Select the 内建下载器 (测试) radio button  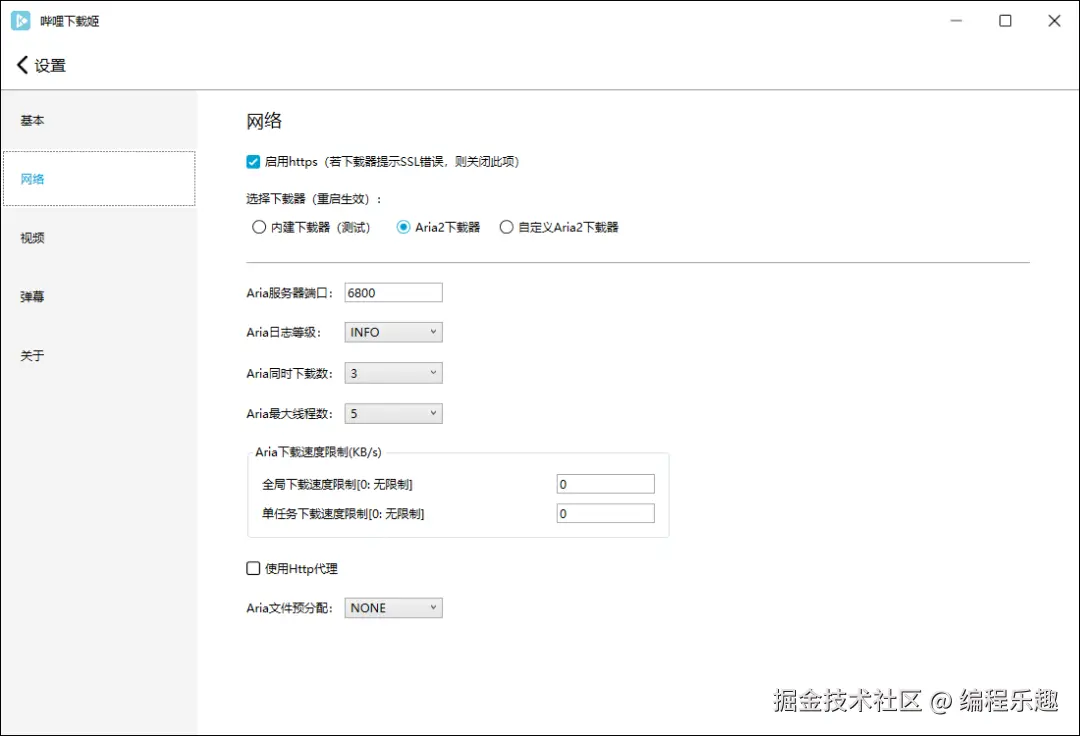[x=259, y=227]
